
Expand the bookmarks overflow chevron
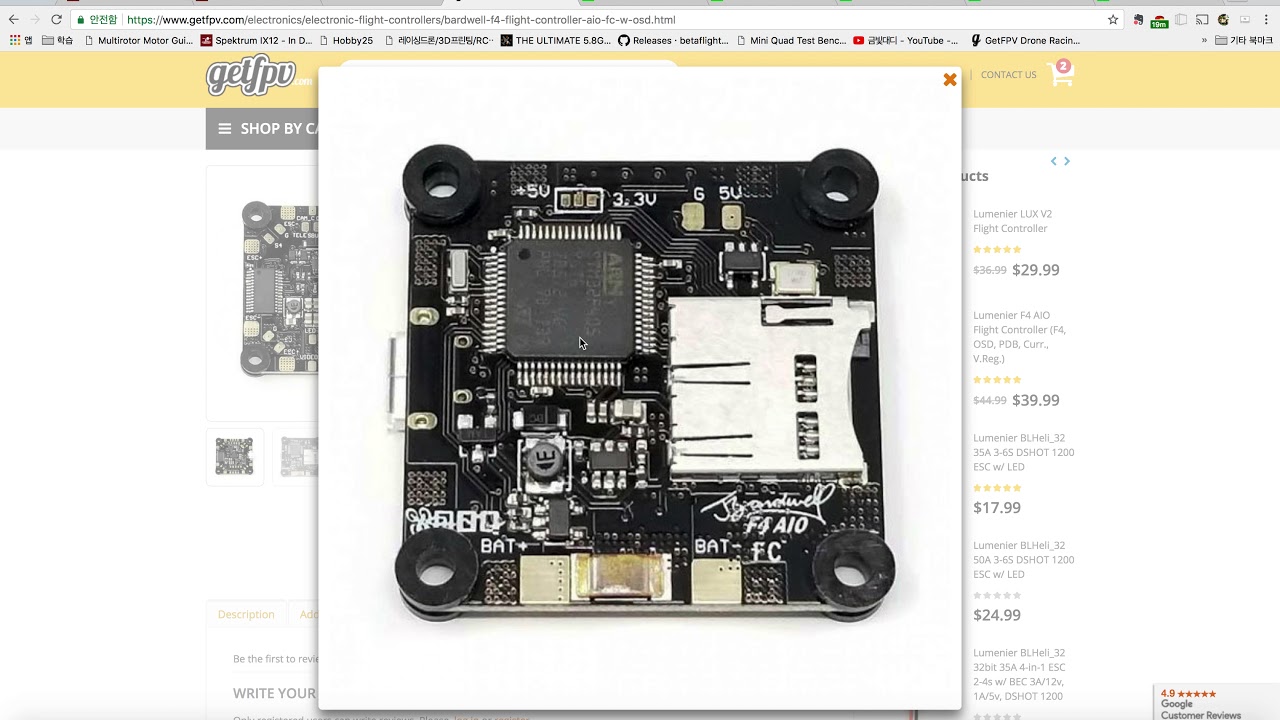[1204, 41]
